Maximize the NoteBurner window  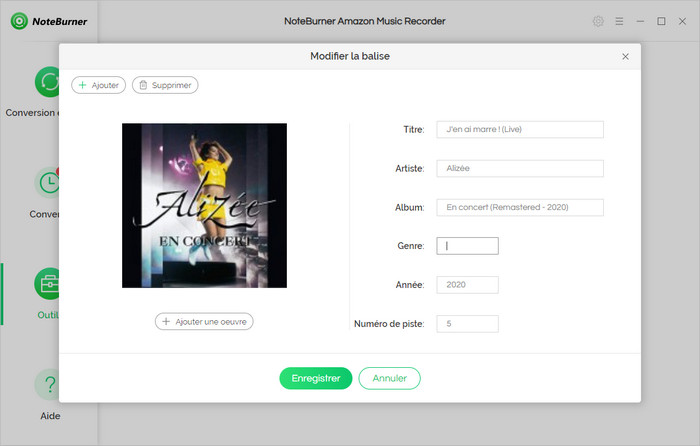coord(661,21)
